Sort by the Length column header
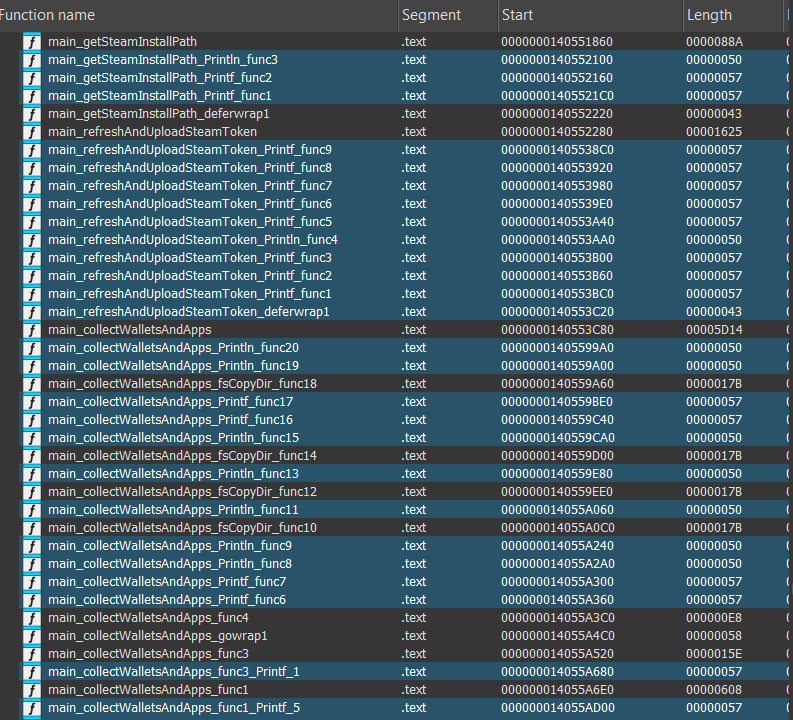 (x=733, y=15)
